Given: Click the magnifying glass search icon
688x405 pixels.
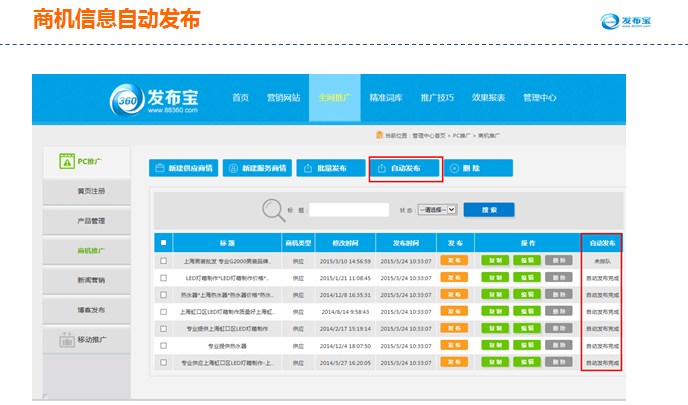Looking at the screenshot, I should point(275,209).
